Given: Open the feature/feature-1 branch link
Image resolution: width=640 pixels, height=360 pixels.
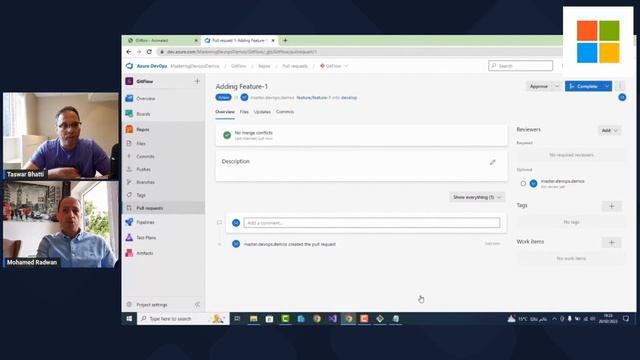Looking at the screenshot, I should (x=313, y=98).
